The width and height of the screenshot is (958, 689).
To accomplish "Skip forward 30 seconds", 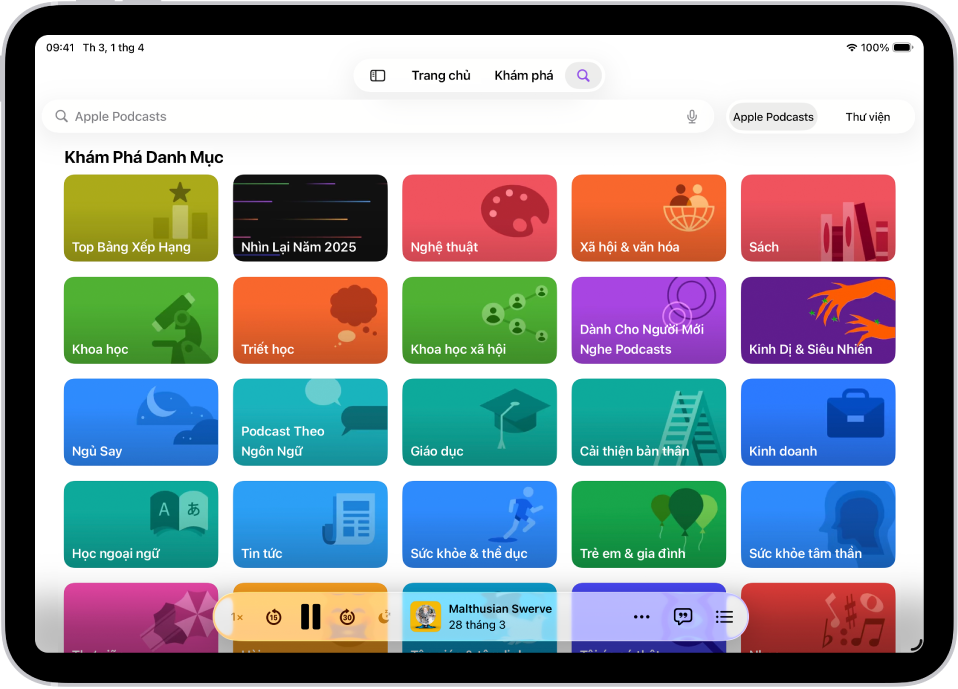I will 347,617.
